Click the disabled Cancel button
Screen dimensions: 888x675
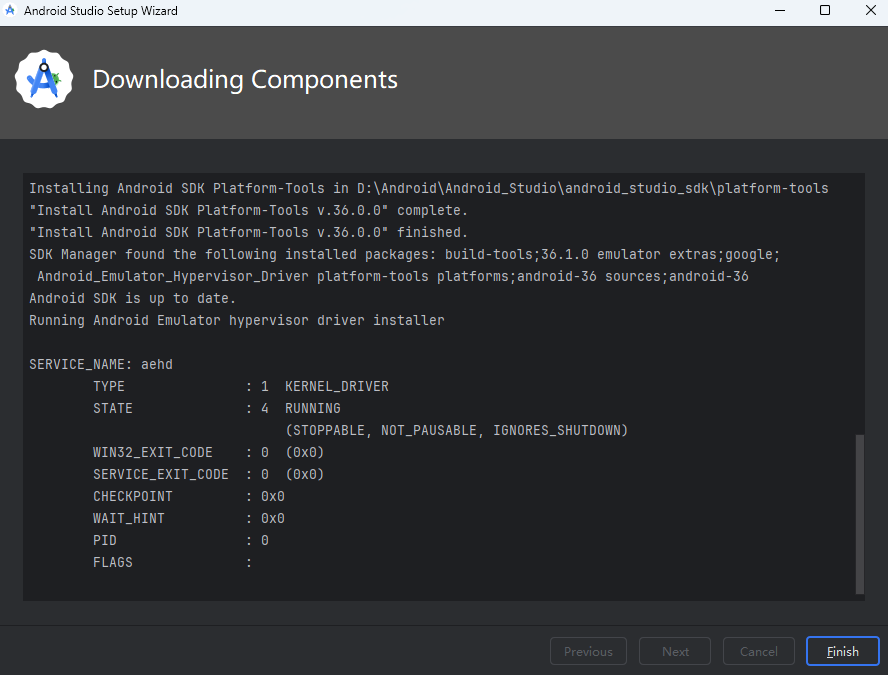(758, 651)
